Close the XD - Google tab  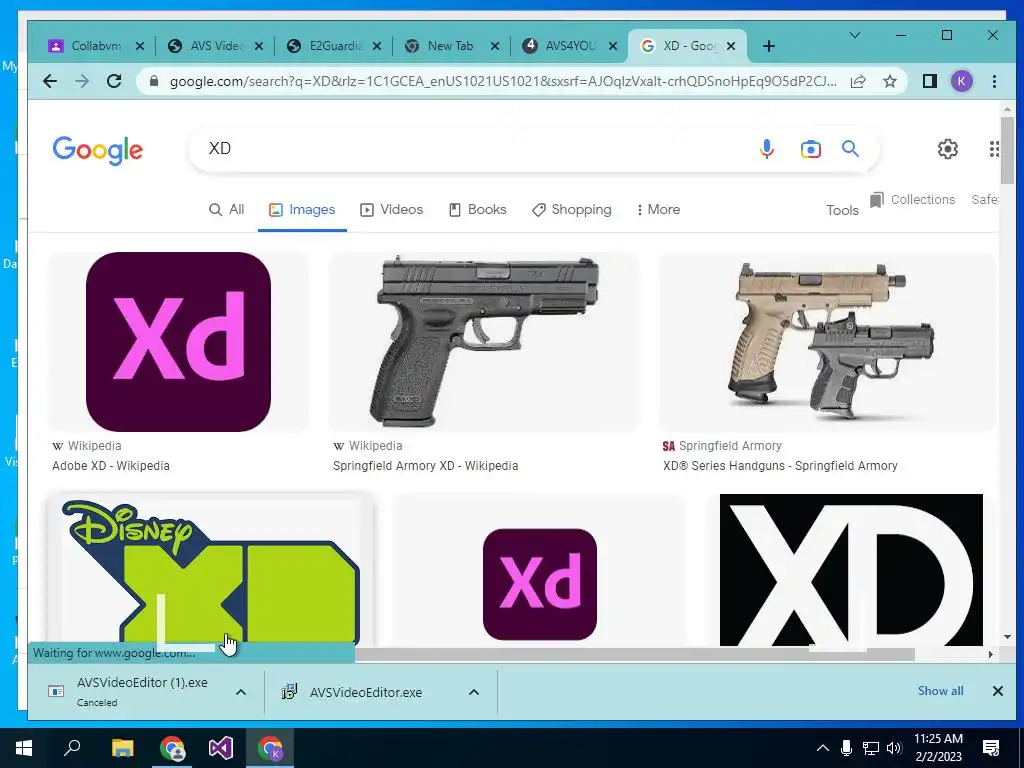[731, 46]
